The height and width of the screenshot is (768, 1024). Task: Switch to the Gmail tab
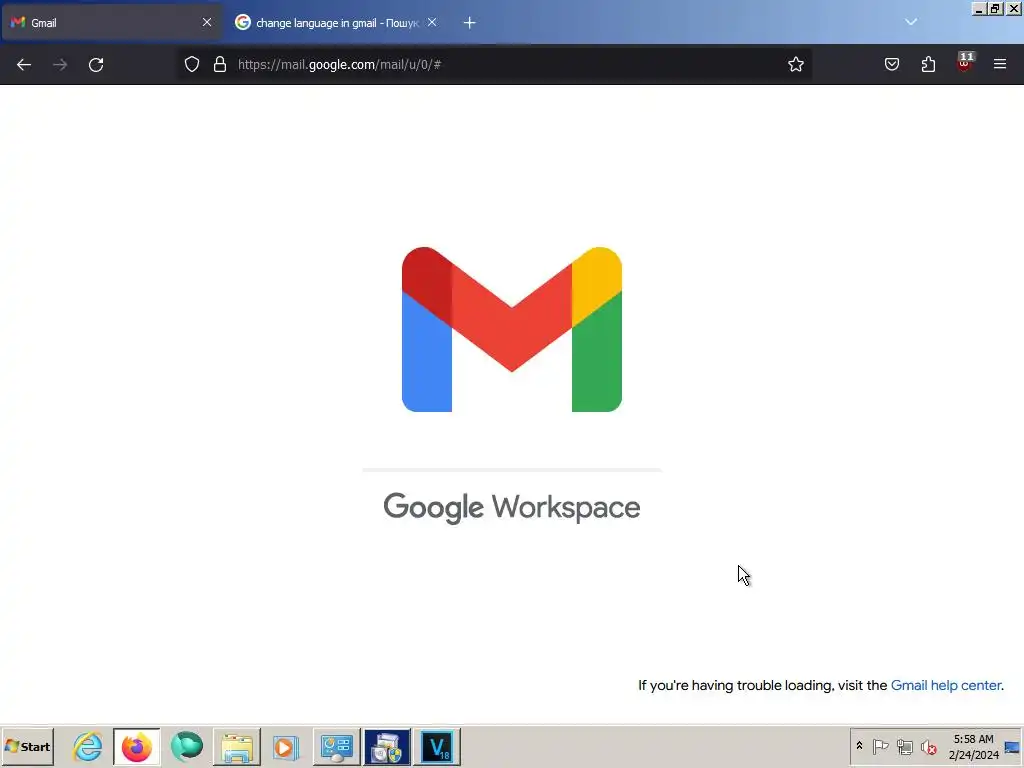(112, 23)
